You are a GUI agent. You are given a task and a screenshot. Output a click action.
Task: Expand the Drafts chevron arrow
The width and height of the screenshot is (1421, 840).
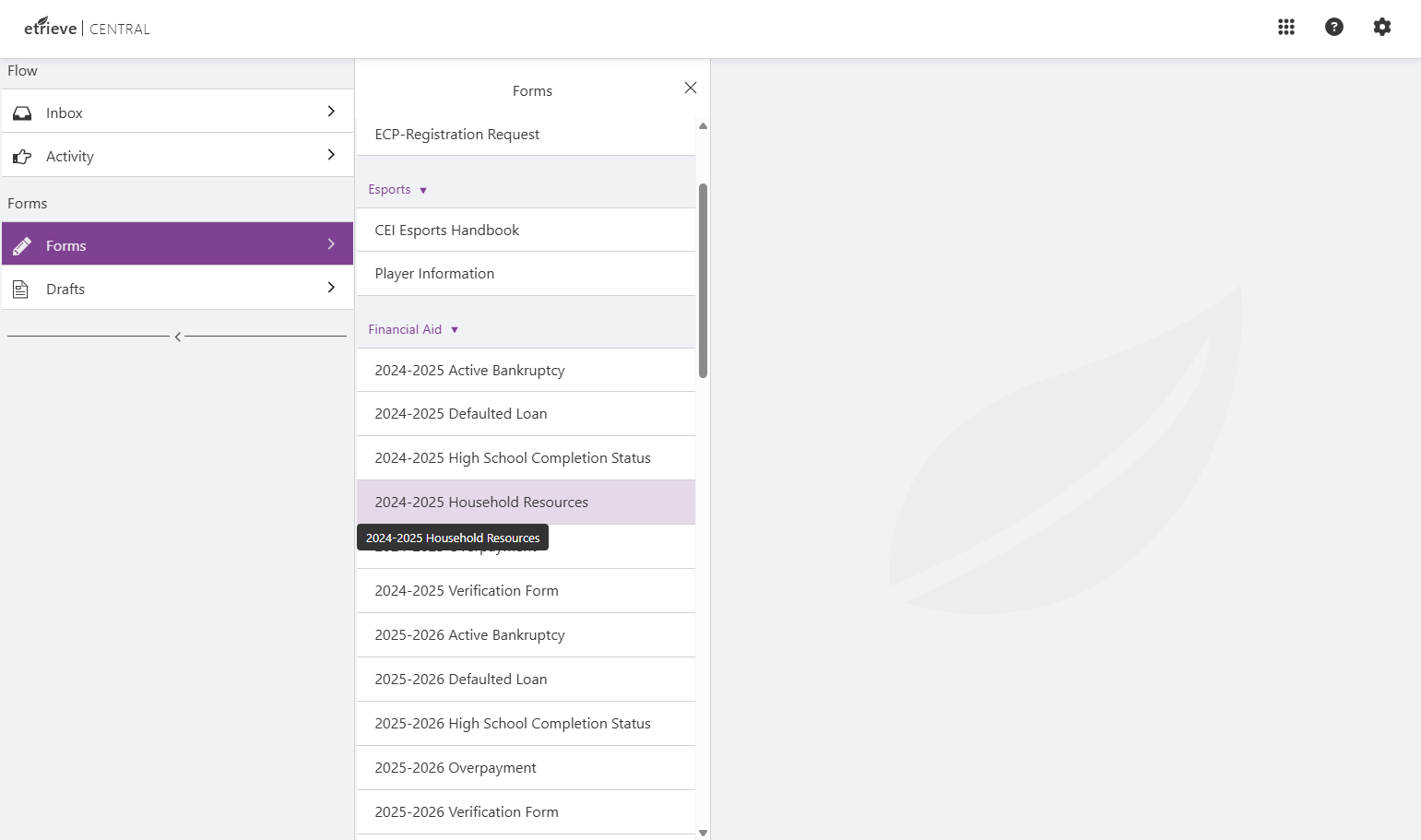pyautogui.click(x=331, y=288)
